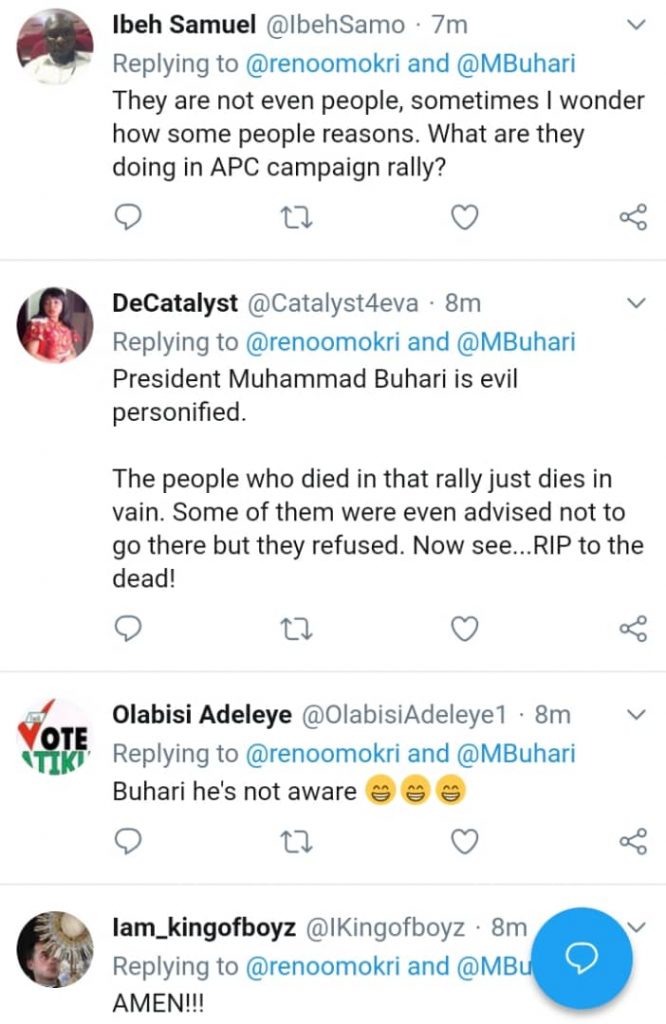Tap the blue floating reply button
666x1024 pixels.
[581, 958]
